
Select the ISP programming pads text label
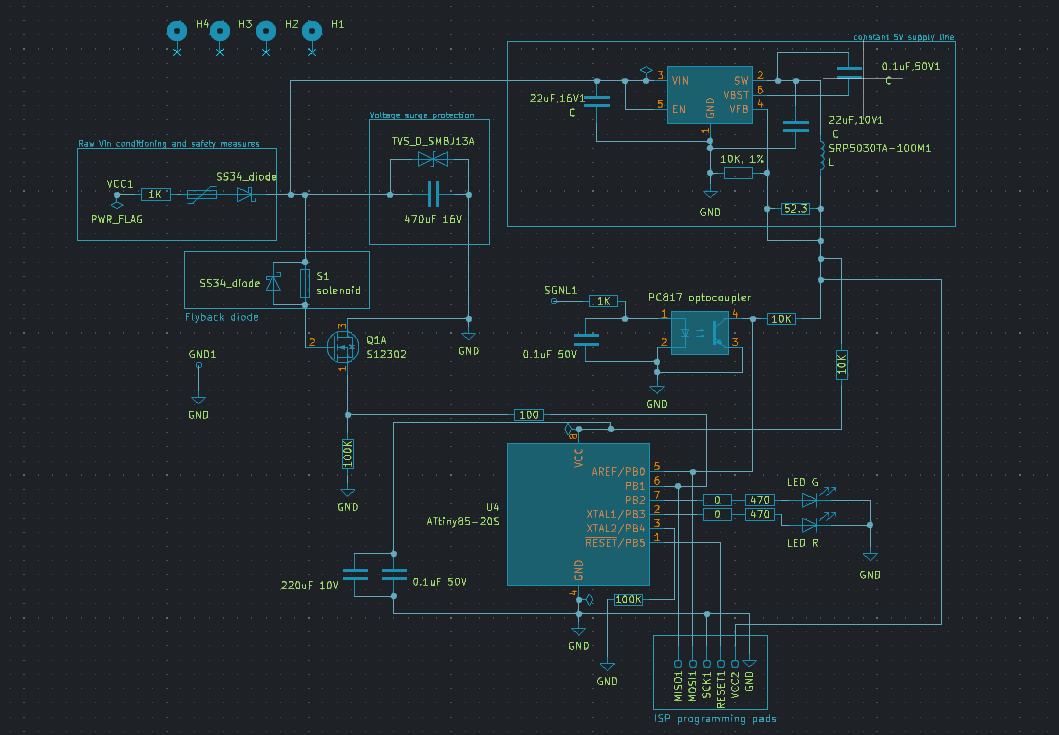[x=715, y=719]
